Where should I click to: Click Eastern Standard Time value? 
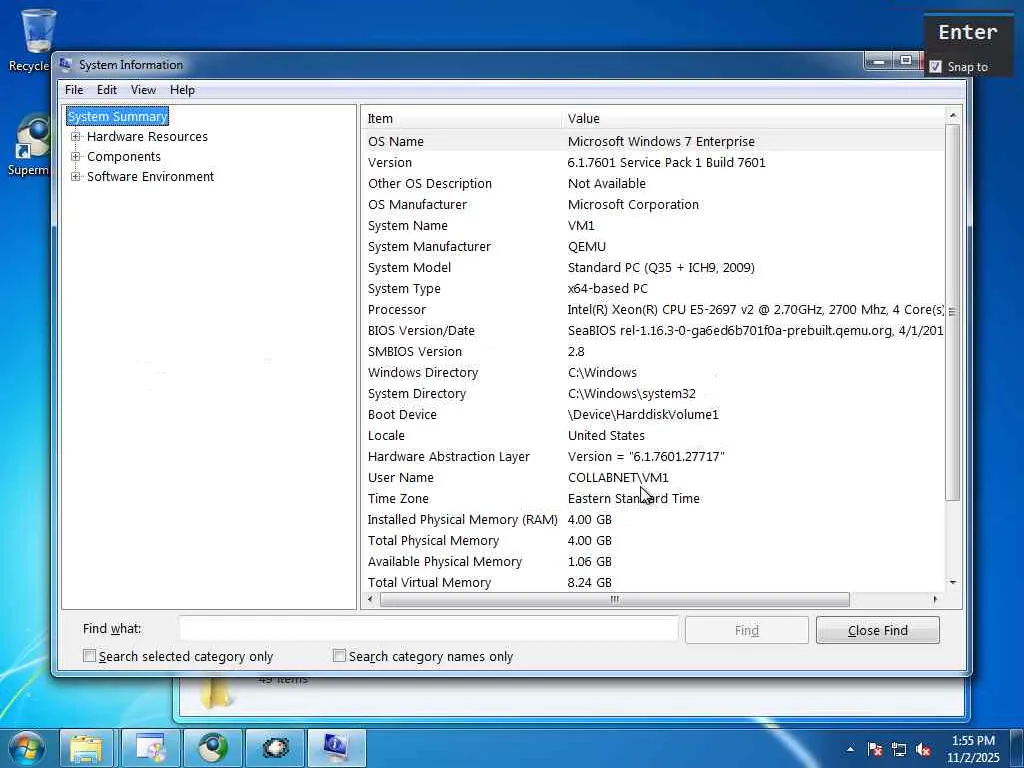633,498
